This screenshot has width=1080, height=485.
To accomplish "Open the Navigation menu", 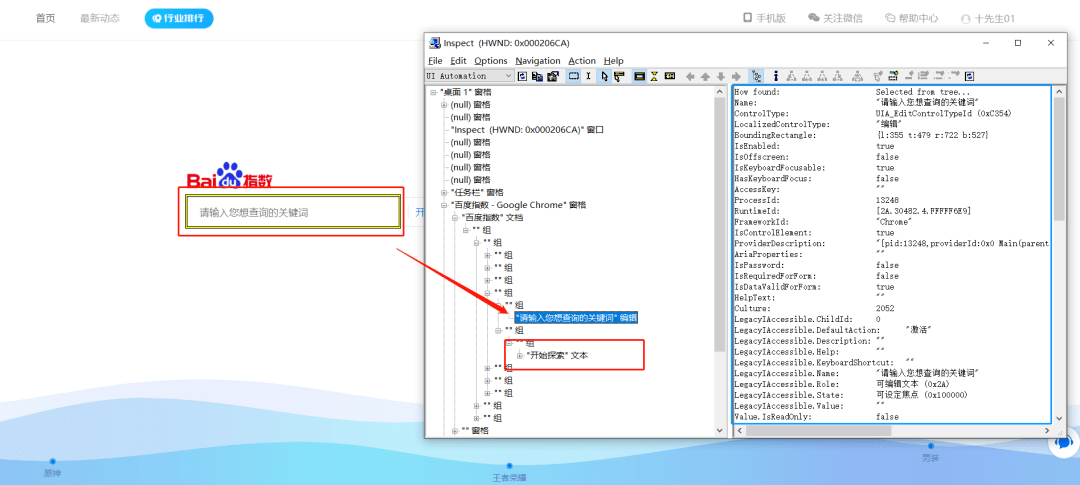I will pyautogui.click(x=538, y=61).
